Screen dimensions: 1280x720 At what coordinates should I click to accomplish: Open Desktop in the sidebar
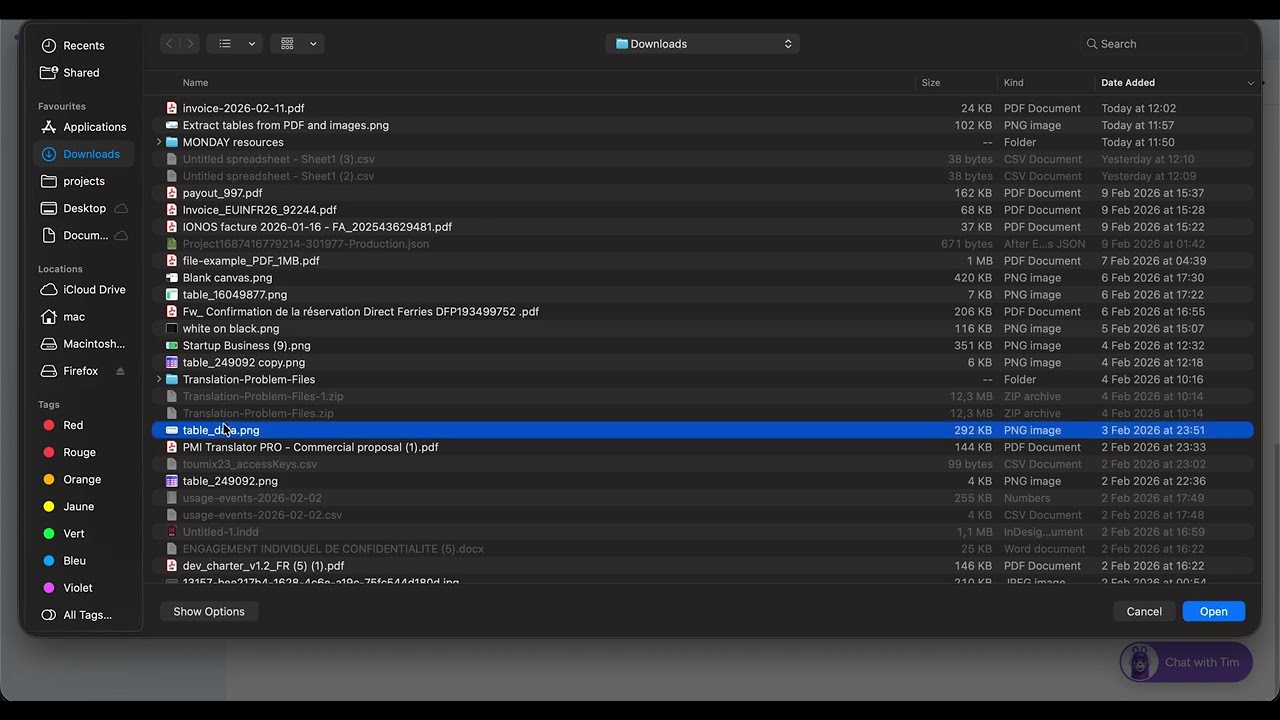84,208
